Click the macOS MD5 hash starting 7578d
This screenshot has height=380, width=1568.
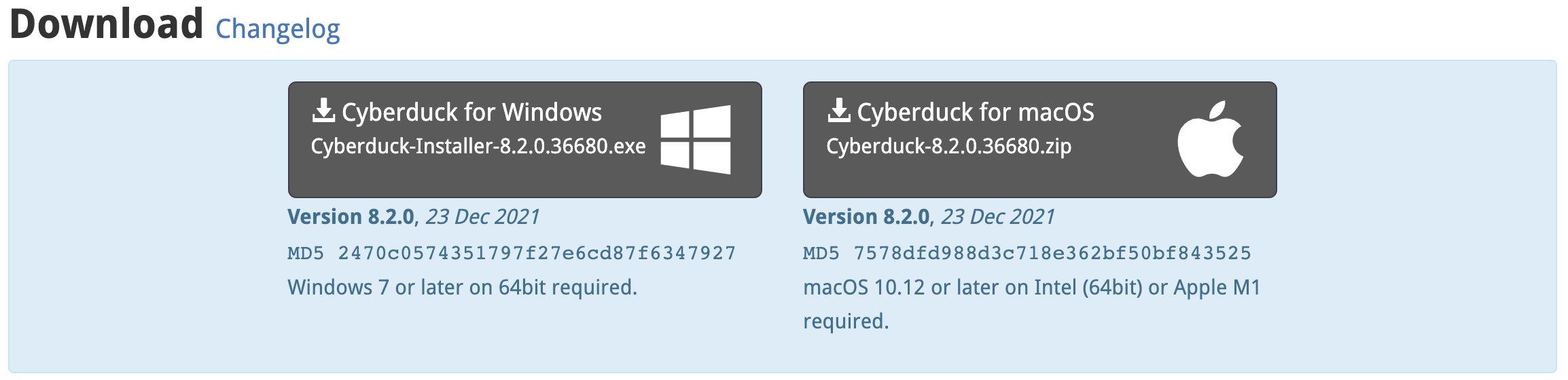pyautogui.click(x=1052, y=253)
